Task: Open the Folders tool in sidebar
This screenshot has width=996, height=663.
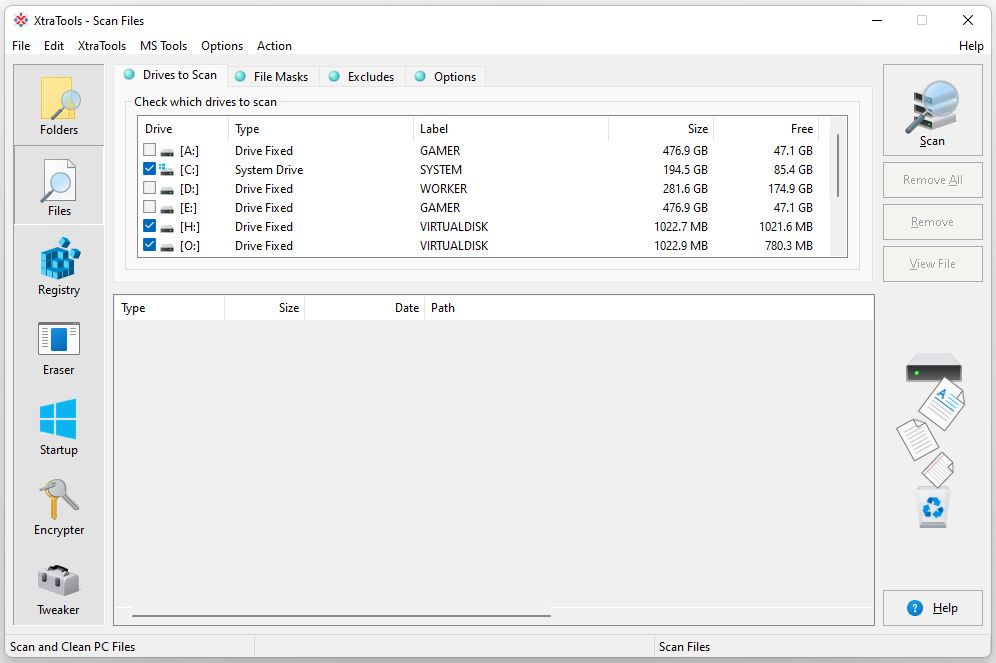Action: tap(58, 105)
